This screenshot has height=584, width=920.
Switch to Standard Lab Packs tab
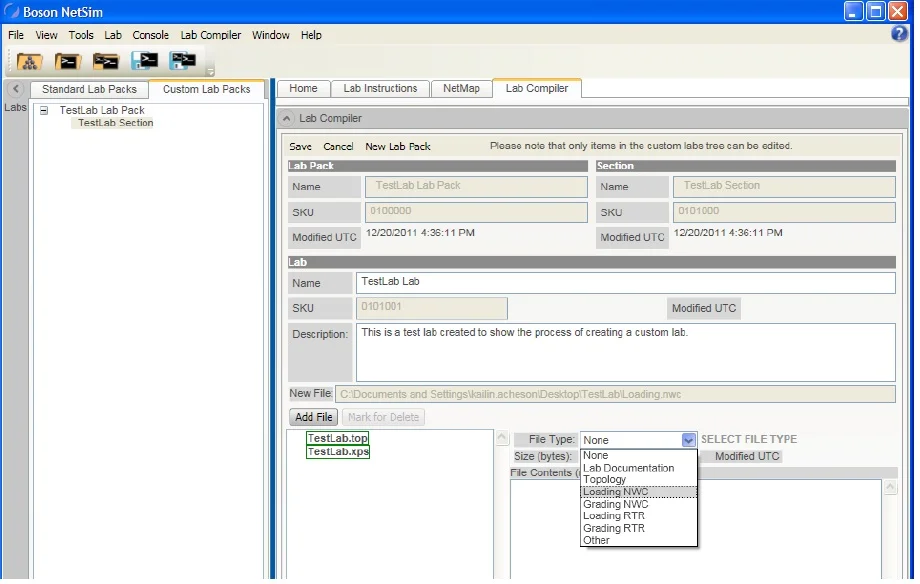[89, 89]
